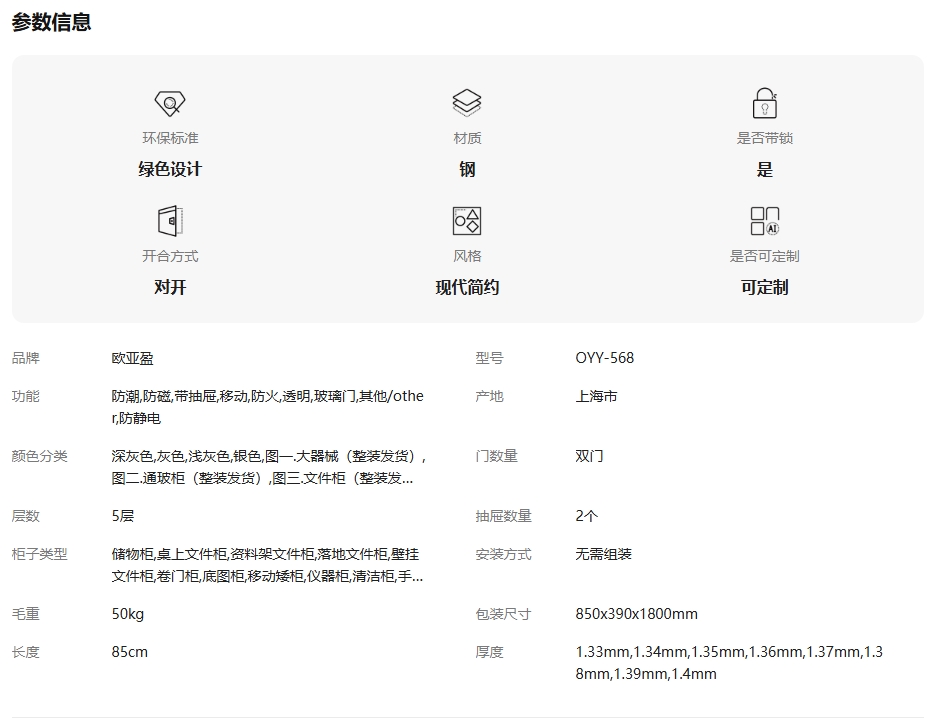Click the environmental standard diamond icon
Screen dimensions: 936x721
(x=170, y=103)
